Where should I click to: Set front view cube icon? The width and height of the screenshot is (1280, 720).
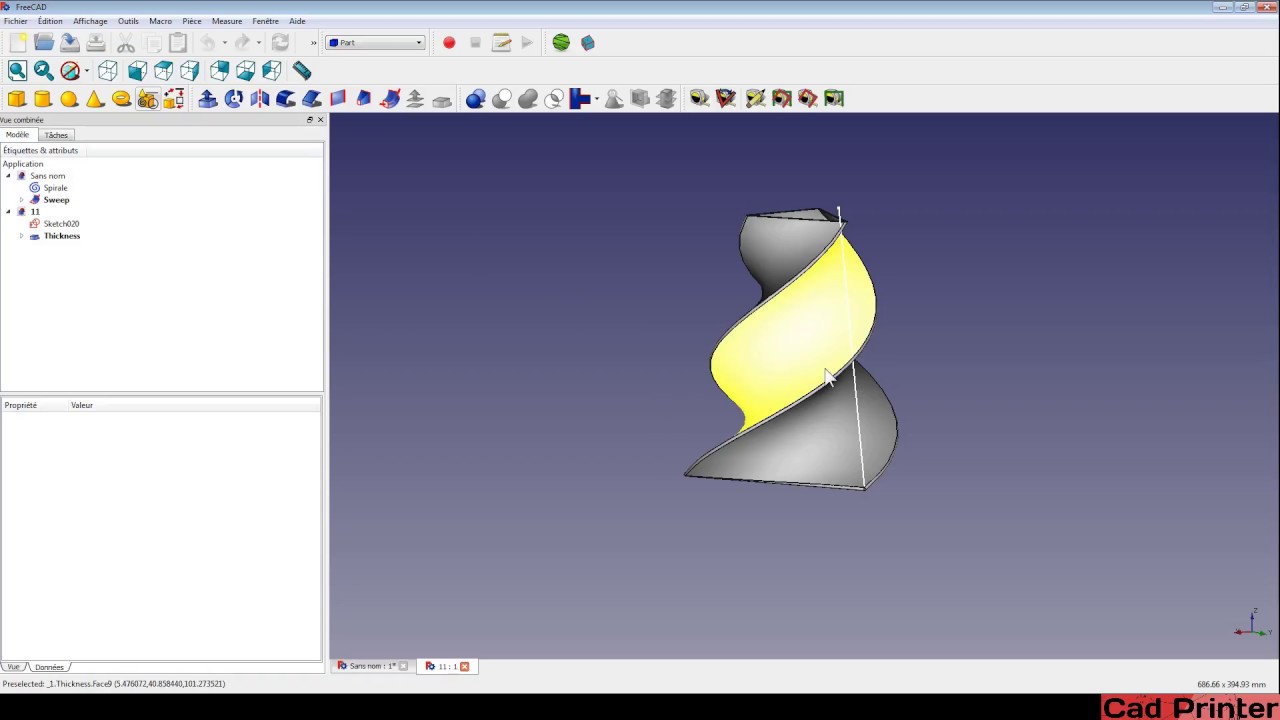tap(137, 70)
